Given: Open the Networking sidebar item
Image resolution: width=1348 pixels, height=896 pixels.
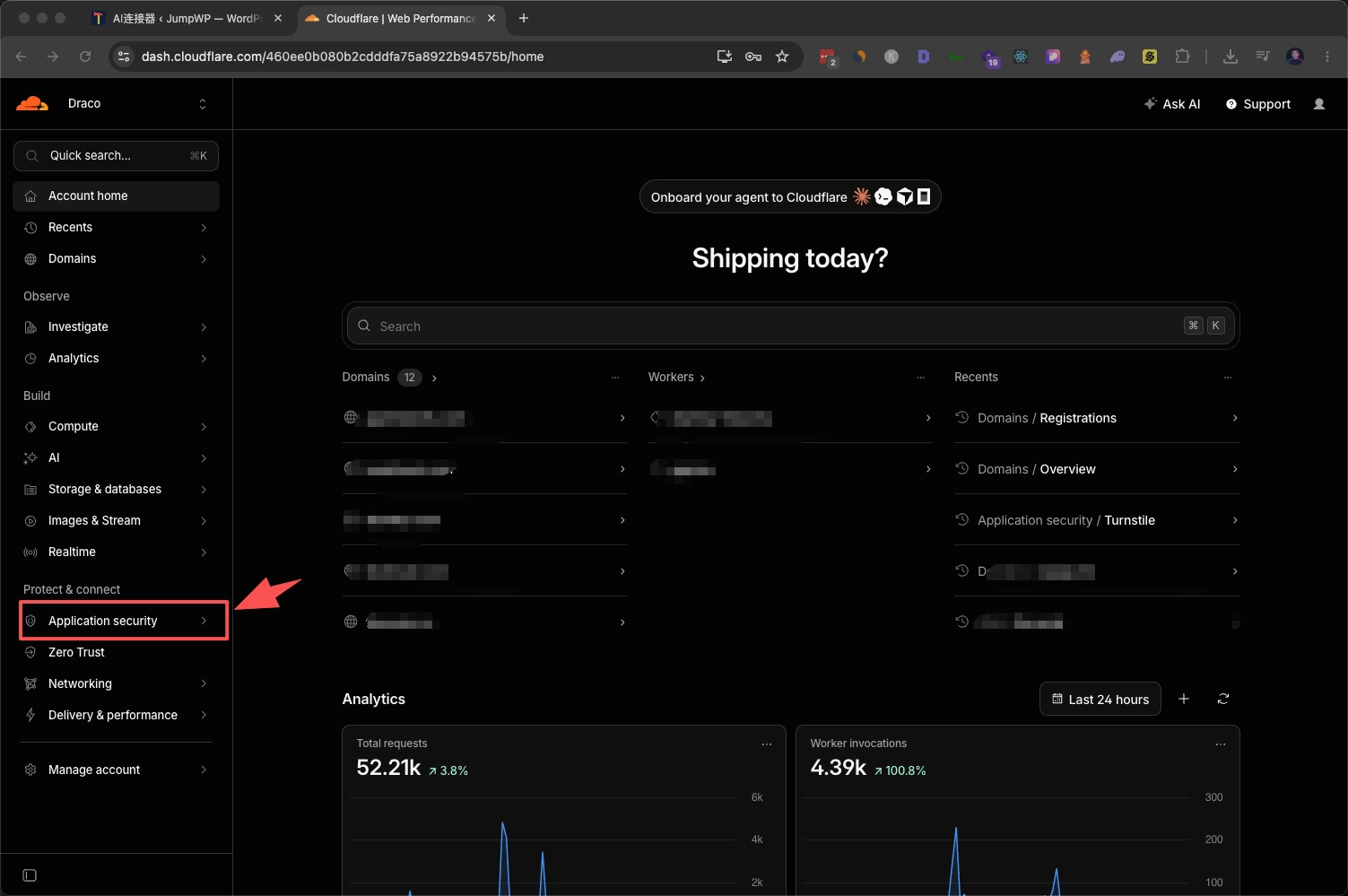Looking at the screenshot, I should [x=116, y=683].
